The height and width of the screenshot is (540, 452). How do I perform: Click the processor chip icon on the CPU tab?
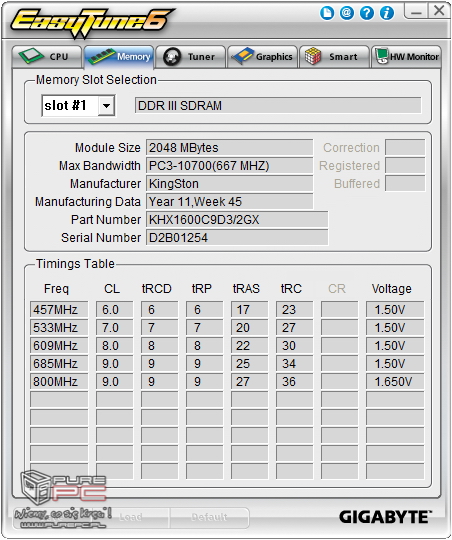[31, 56]
